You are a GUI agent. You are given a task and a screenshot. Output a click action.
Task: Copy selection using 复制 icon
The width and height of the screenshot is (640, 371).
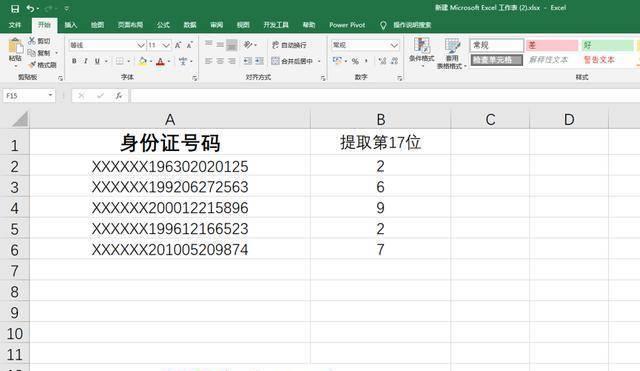click(x=32, y=53)
